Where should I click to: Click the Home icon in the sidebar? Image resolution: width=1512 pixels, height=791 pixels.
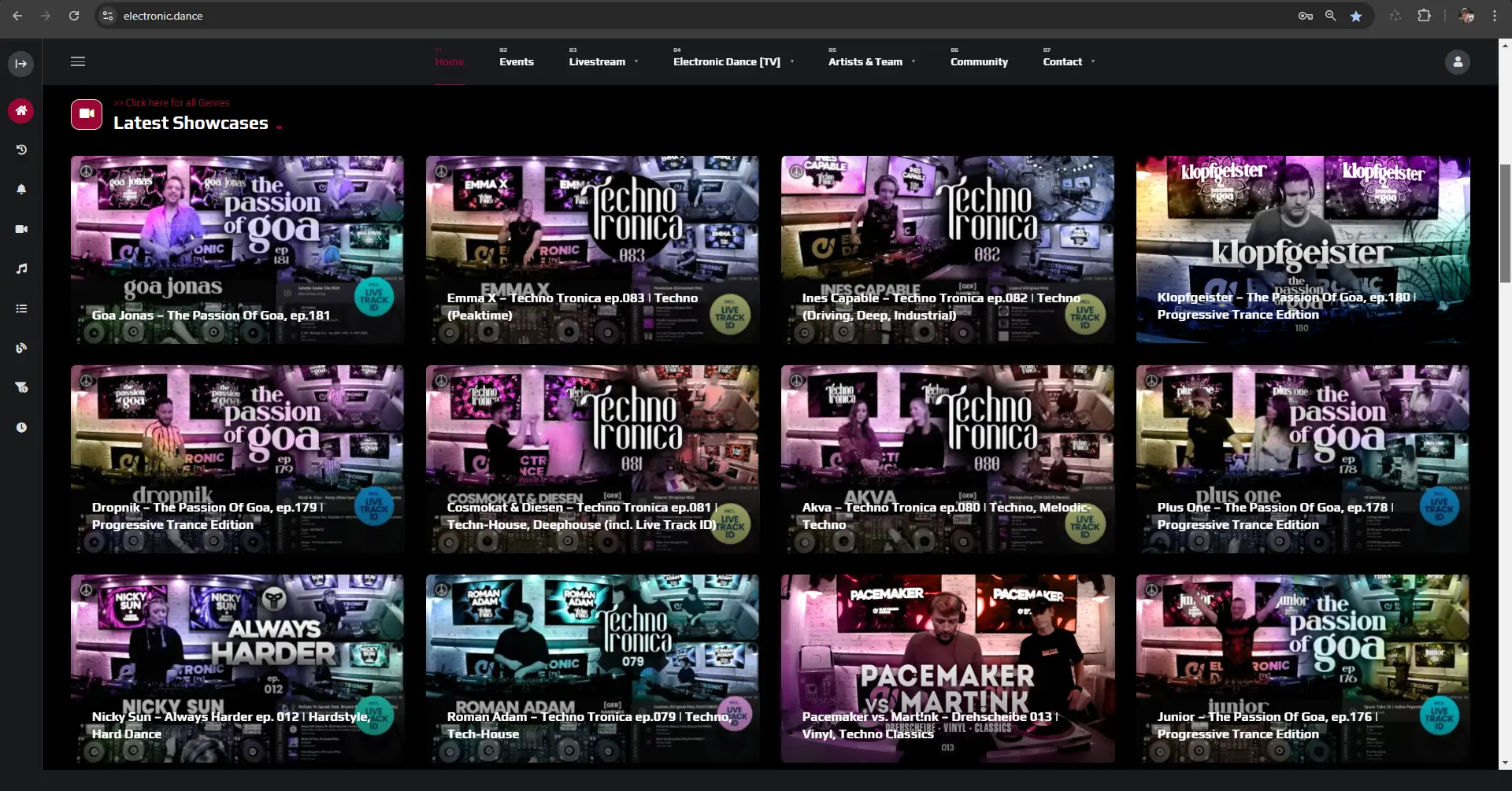tap(21, 111)
